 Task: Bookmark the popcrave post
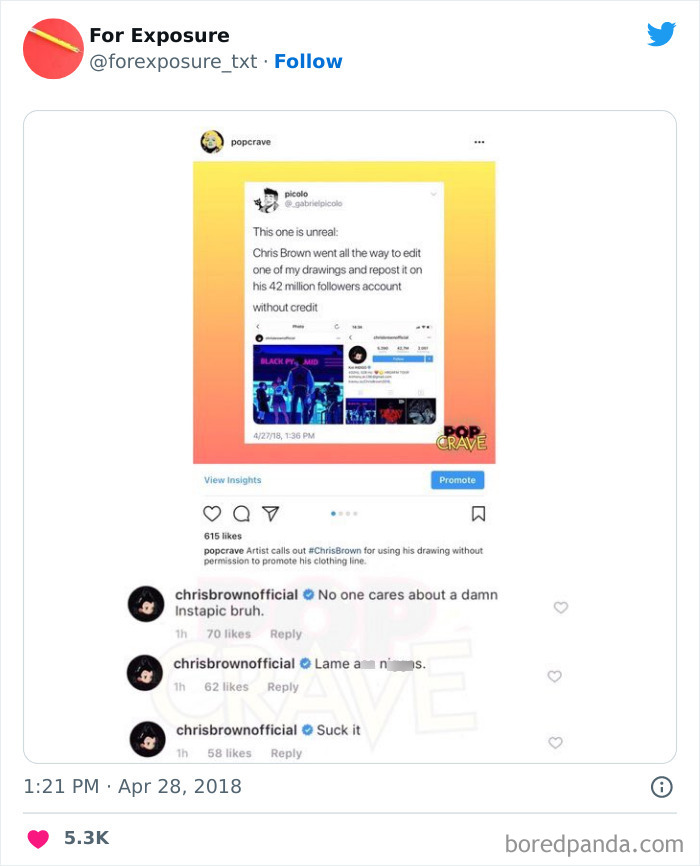(x=478, y=514)
